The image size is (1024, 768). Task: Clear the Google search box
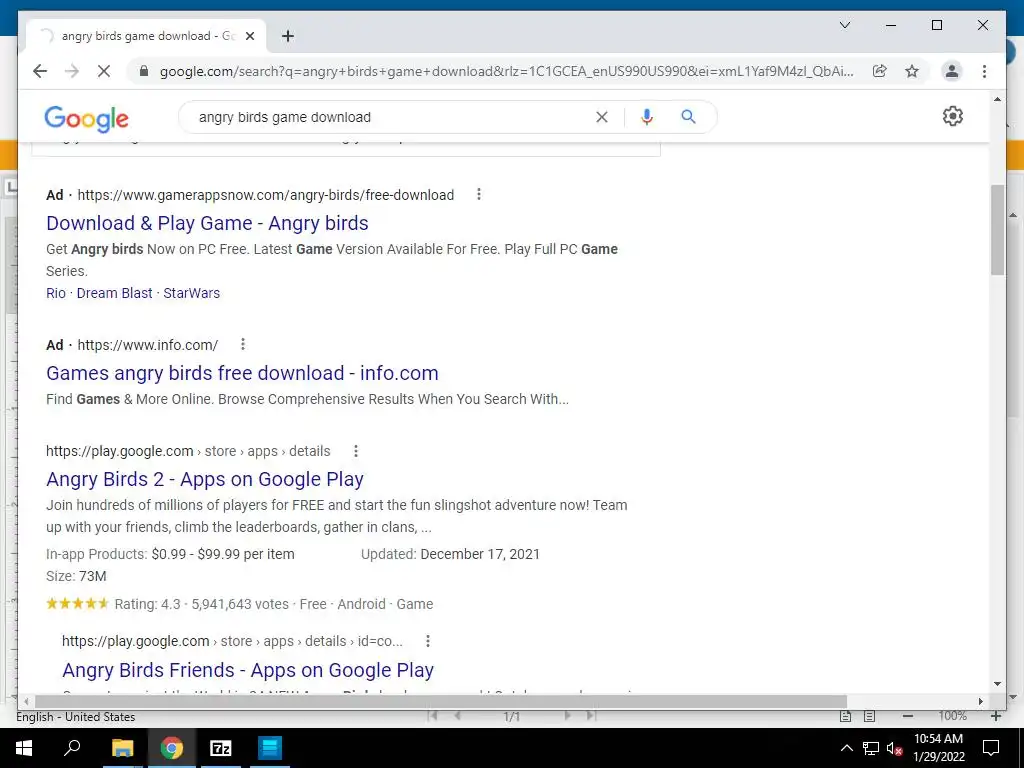point(601,117)
